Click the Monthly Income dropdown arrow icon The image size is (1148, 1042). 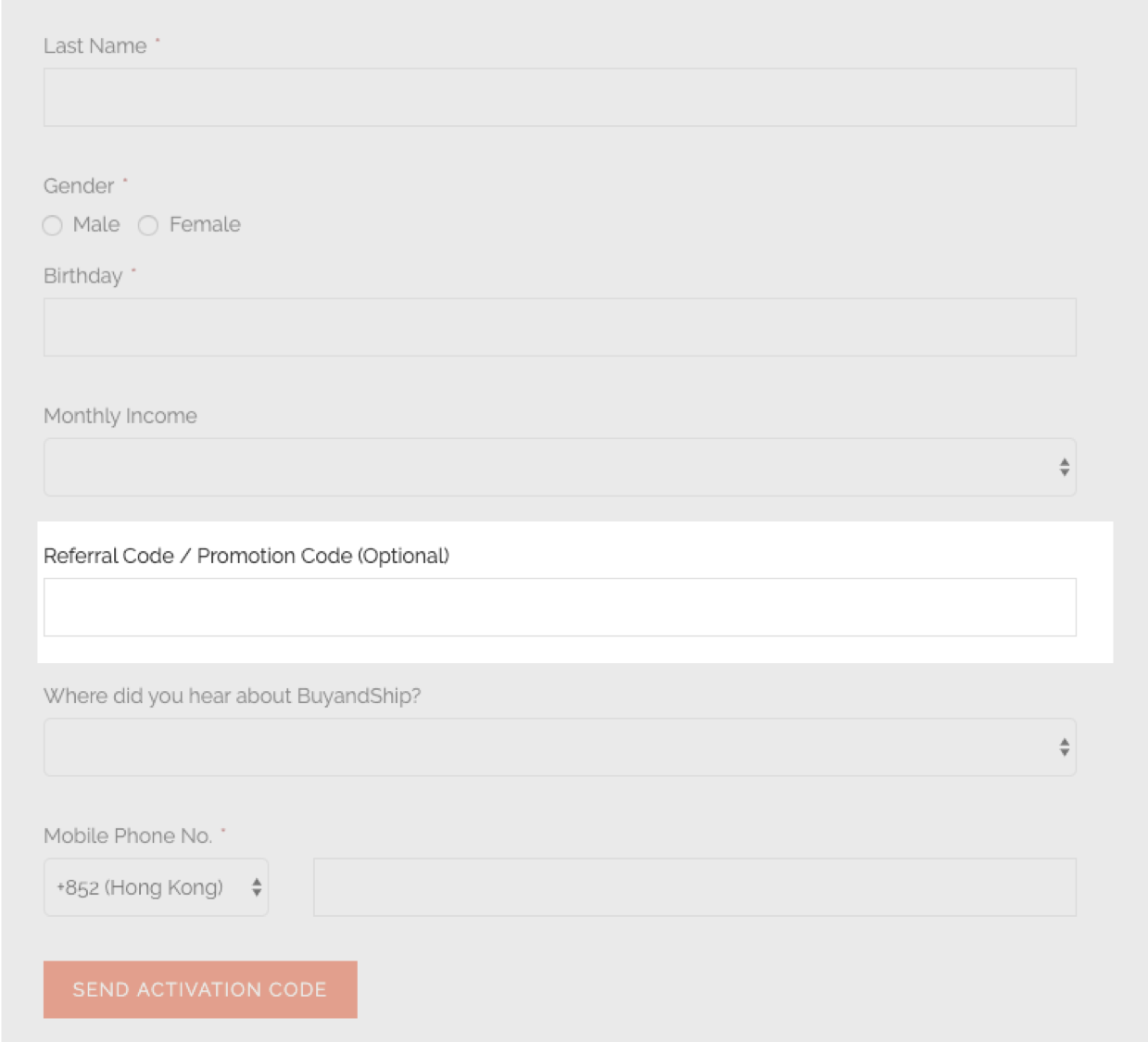click(1065, 467)
